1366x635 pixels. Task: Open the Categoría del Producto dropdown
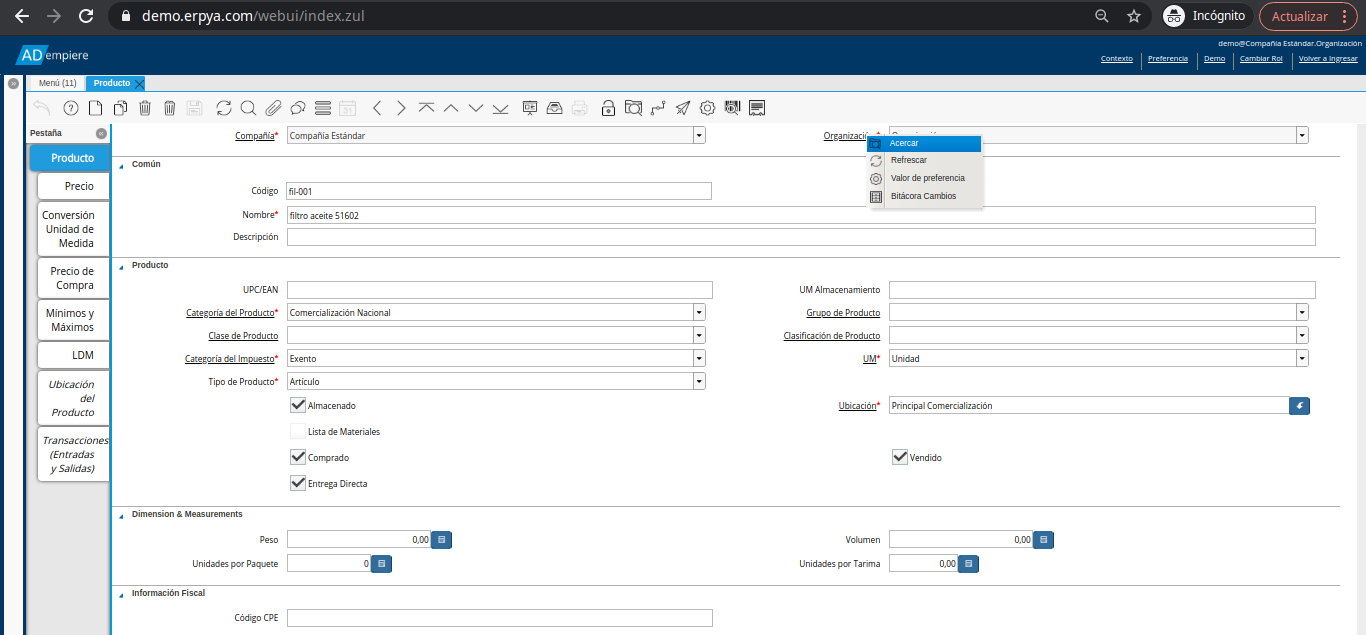(x=699, y=312)
